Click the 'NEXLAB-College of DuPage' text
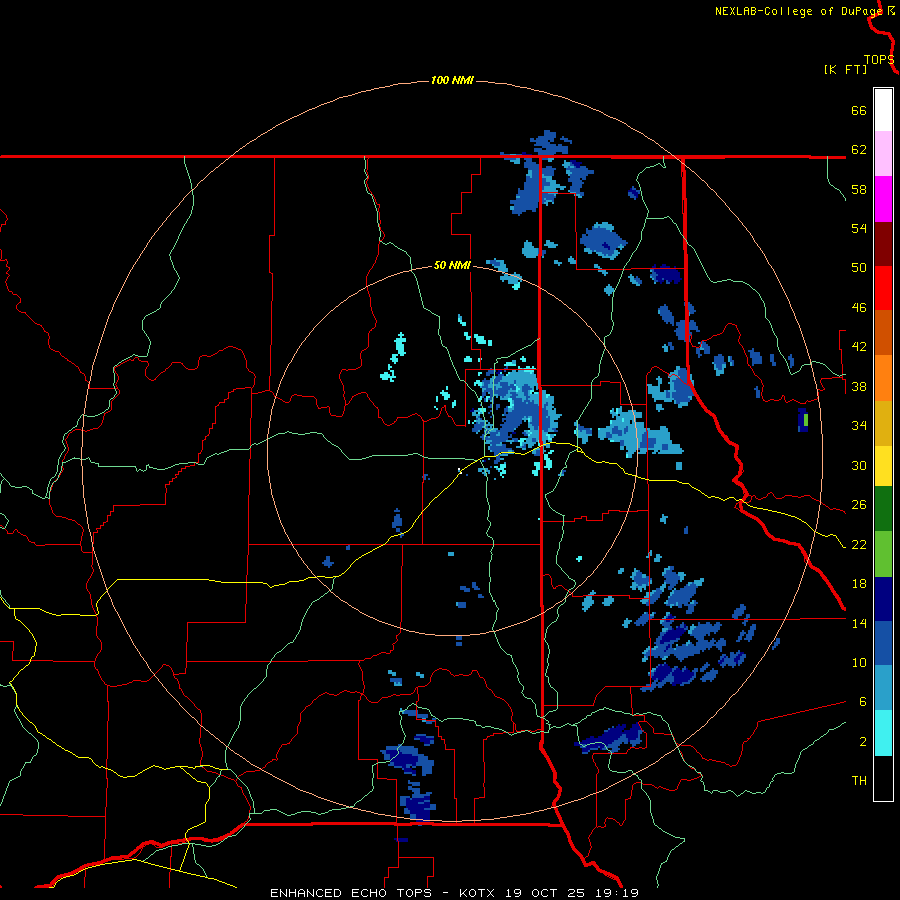The width and height of the screenshot is (900, 900). coord(798,11)
